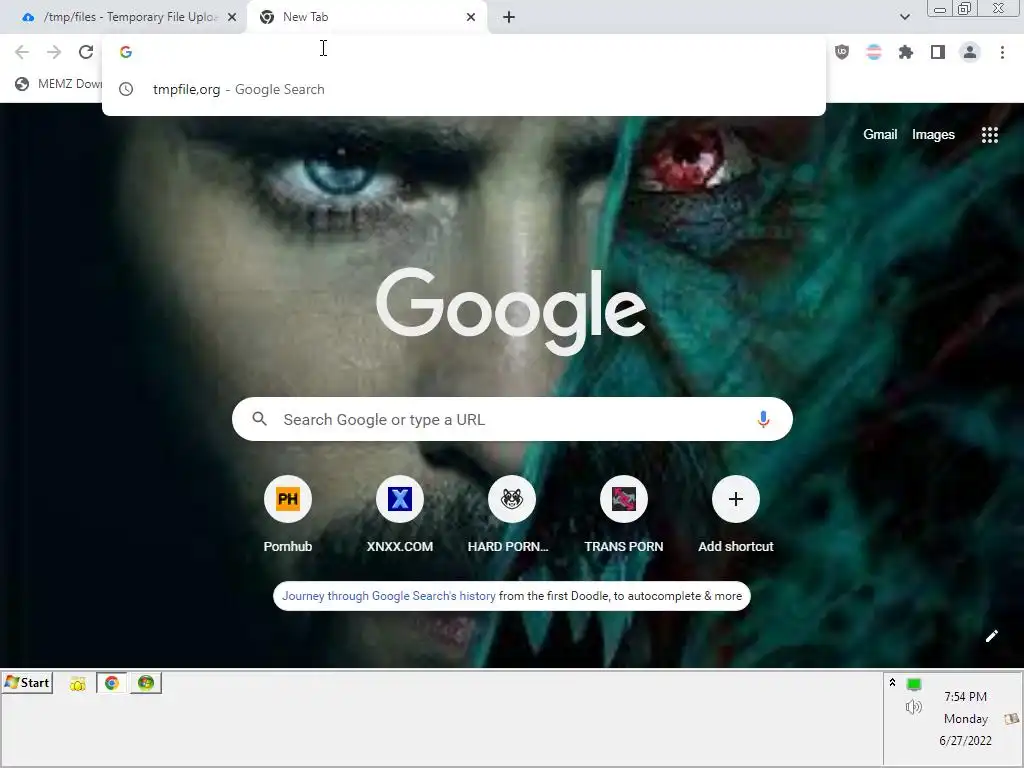Reload the current page
Viewport: 1024px width, 768px height.
(86, 52)
